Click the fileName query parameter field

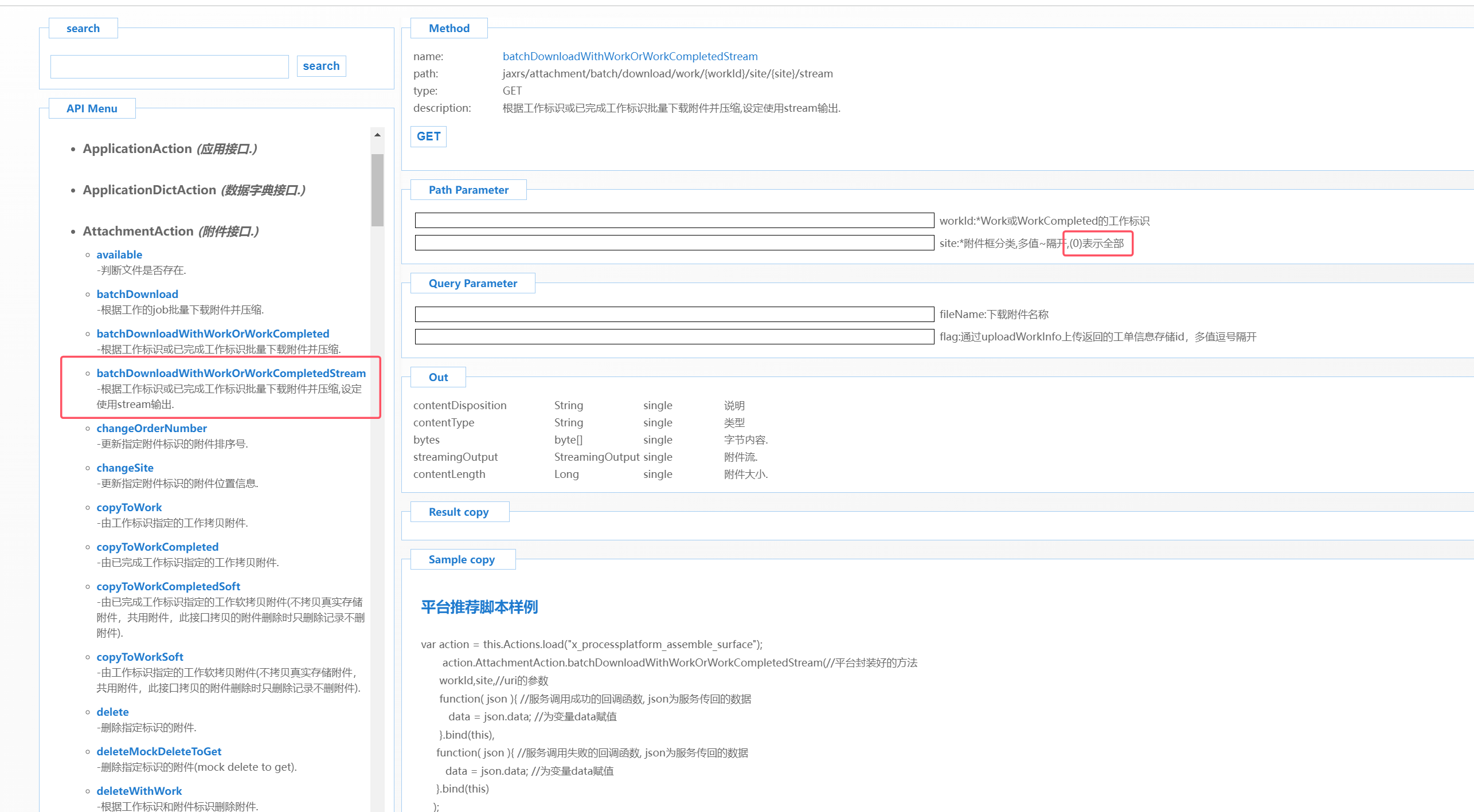pos(674,314)
